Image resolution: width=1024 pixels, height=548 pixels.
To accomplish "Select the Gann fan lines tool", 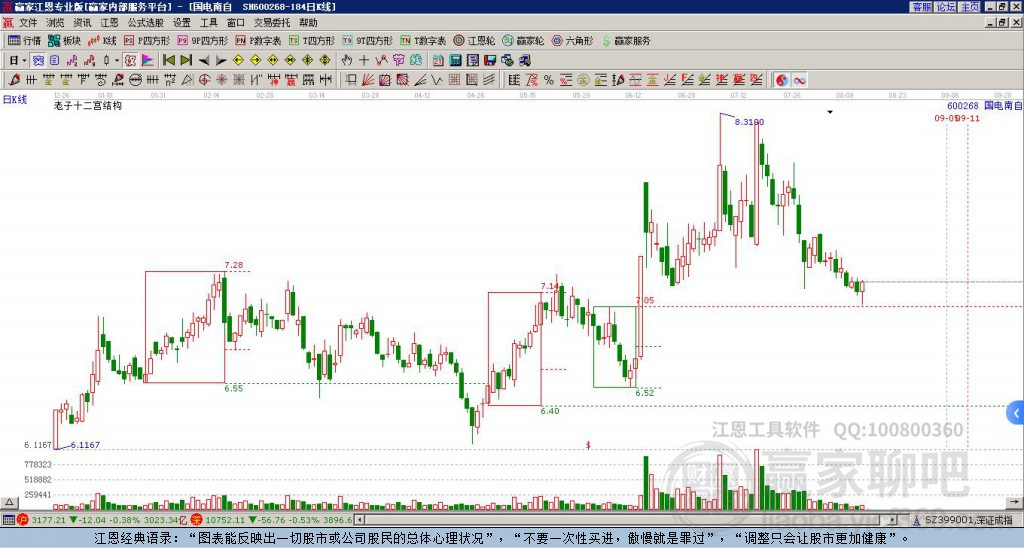I will point(368,80).
